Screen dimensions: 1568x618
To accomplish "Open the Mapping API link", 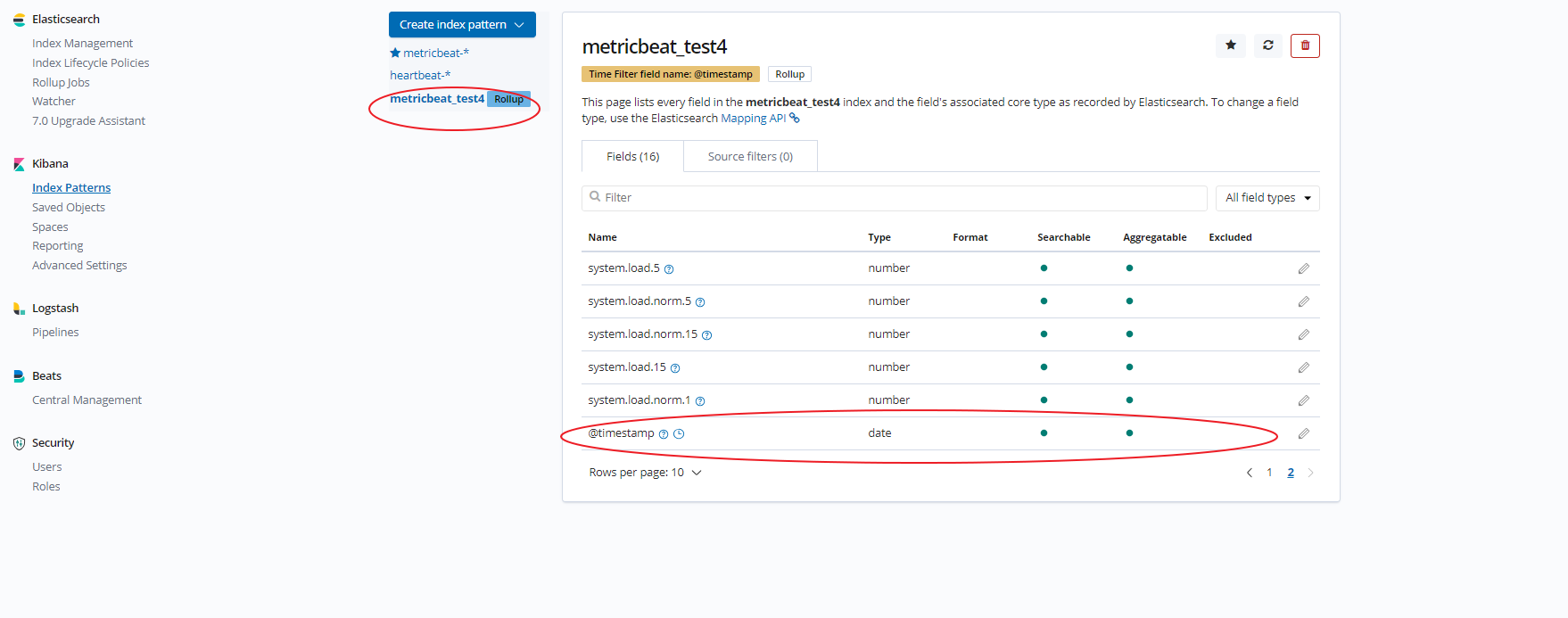I will (x=754, y=119).
